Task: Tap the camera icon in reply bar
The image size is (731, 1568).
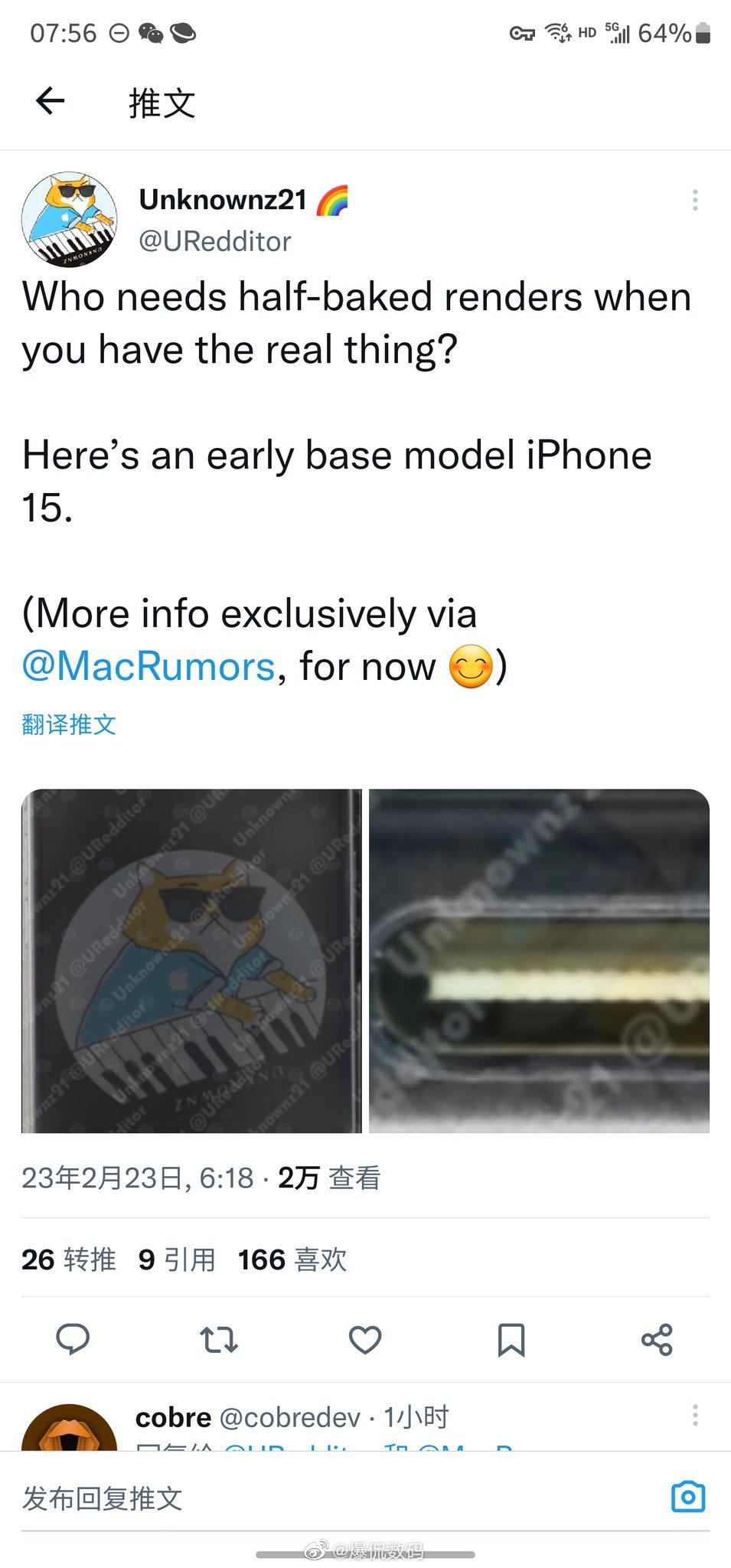Action: pyautogui.click(x=687, y=1497)
